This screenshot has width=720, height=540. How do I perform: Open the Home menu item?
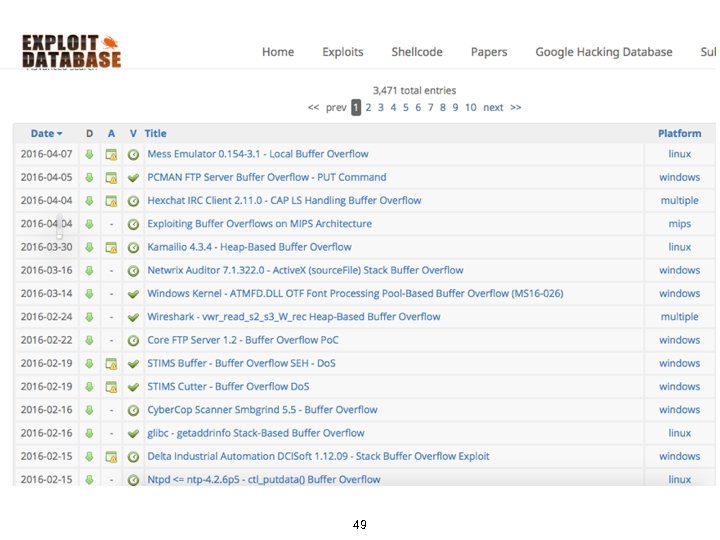coord(278,52)
